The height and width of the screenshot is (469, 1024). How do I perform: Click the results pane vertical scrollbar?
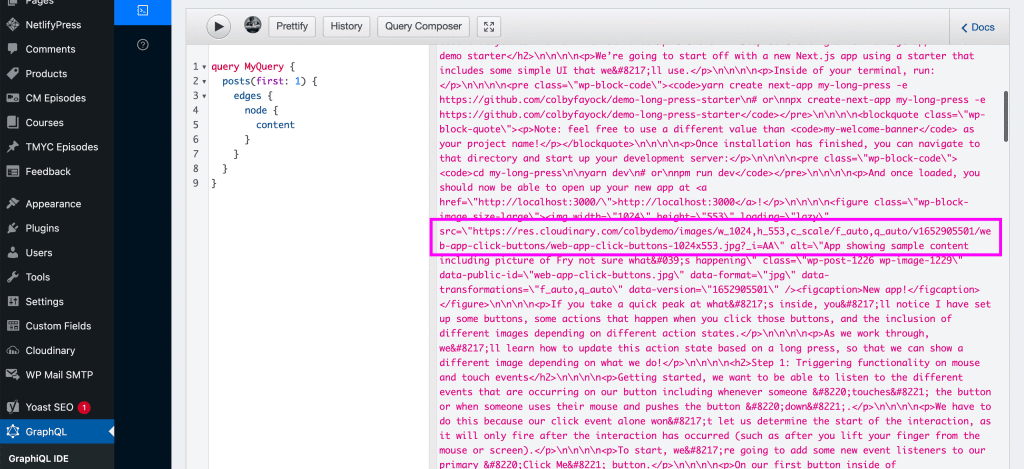[x=1006, y=116]
